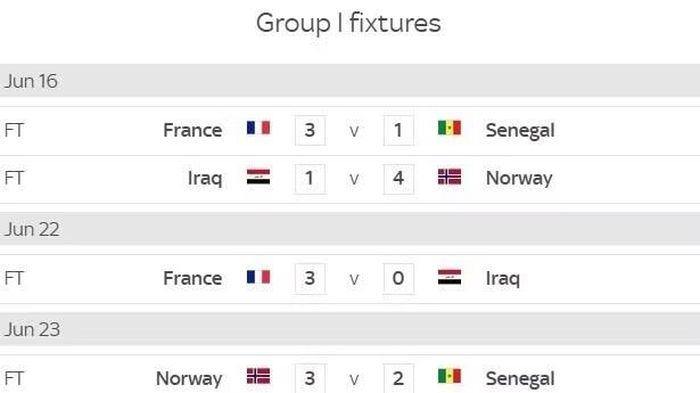Click the France flag in the Senegal match
The width and height of the screenshot is (700, 393).
(x=258, y=128)
